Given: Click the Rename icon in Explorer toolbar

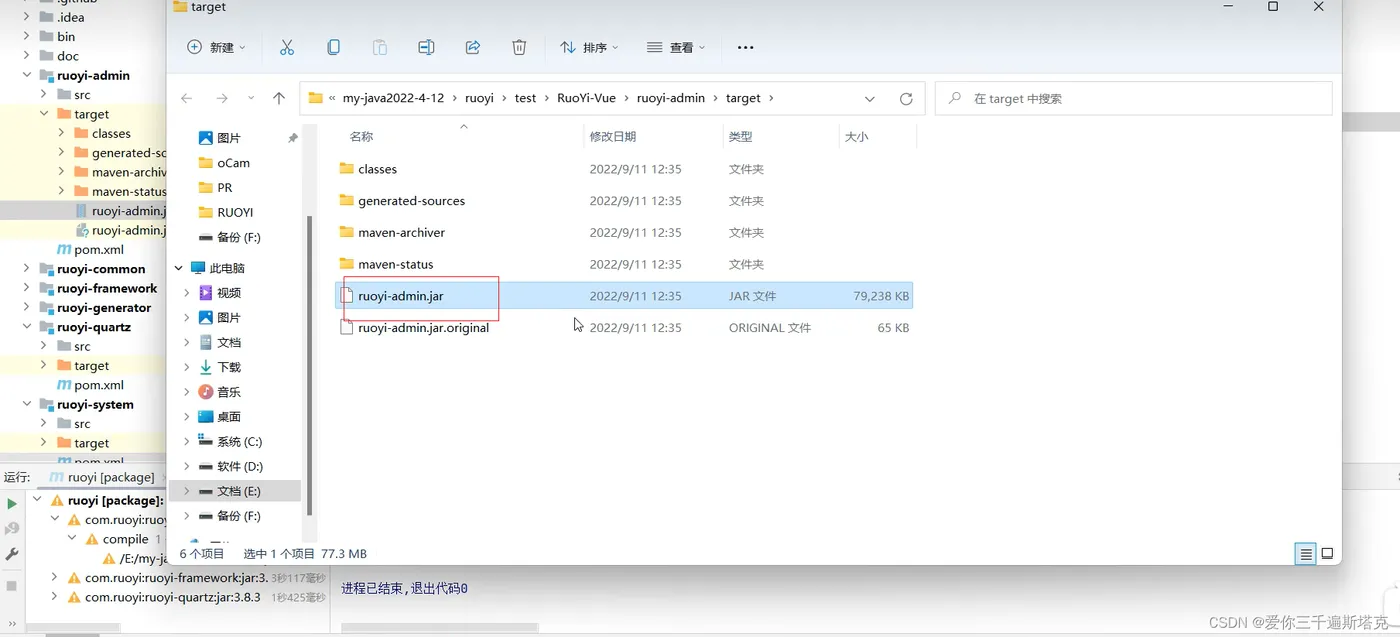Looking at the screenshot, I should (x=426, y=47).
